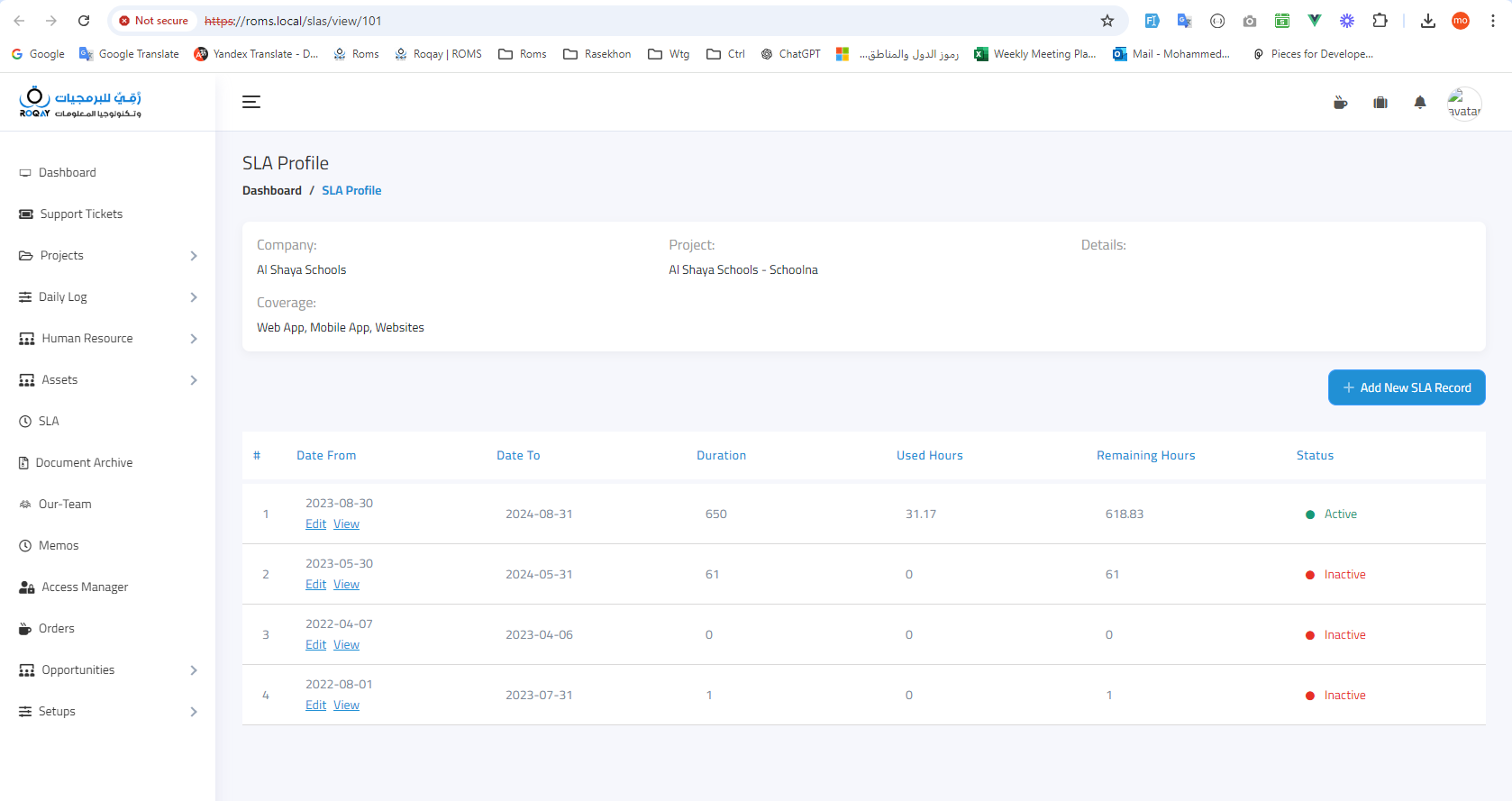Click the coffee cup icon in header
The width and height of the screenshot is (1512, 801).
(1341, 103)
